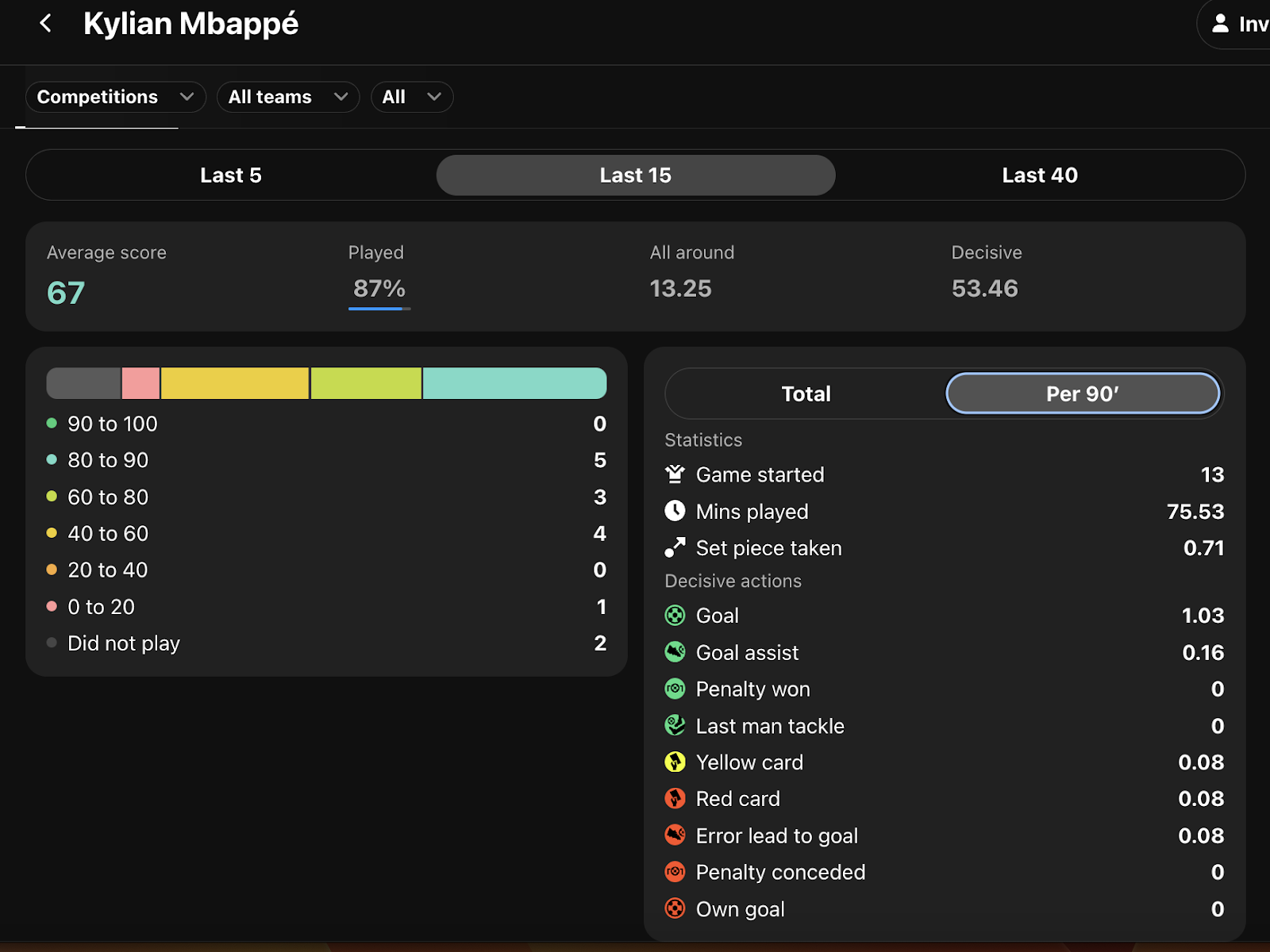This screenshot has width=1270, height=952.
Task: Click the Penalty conceded icon
Action: coord(675,872)
